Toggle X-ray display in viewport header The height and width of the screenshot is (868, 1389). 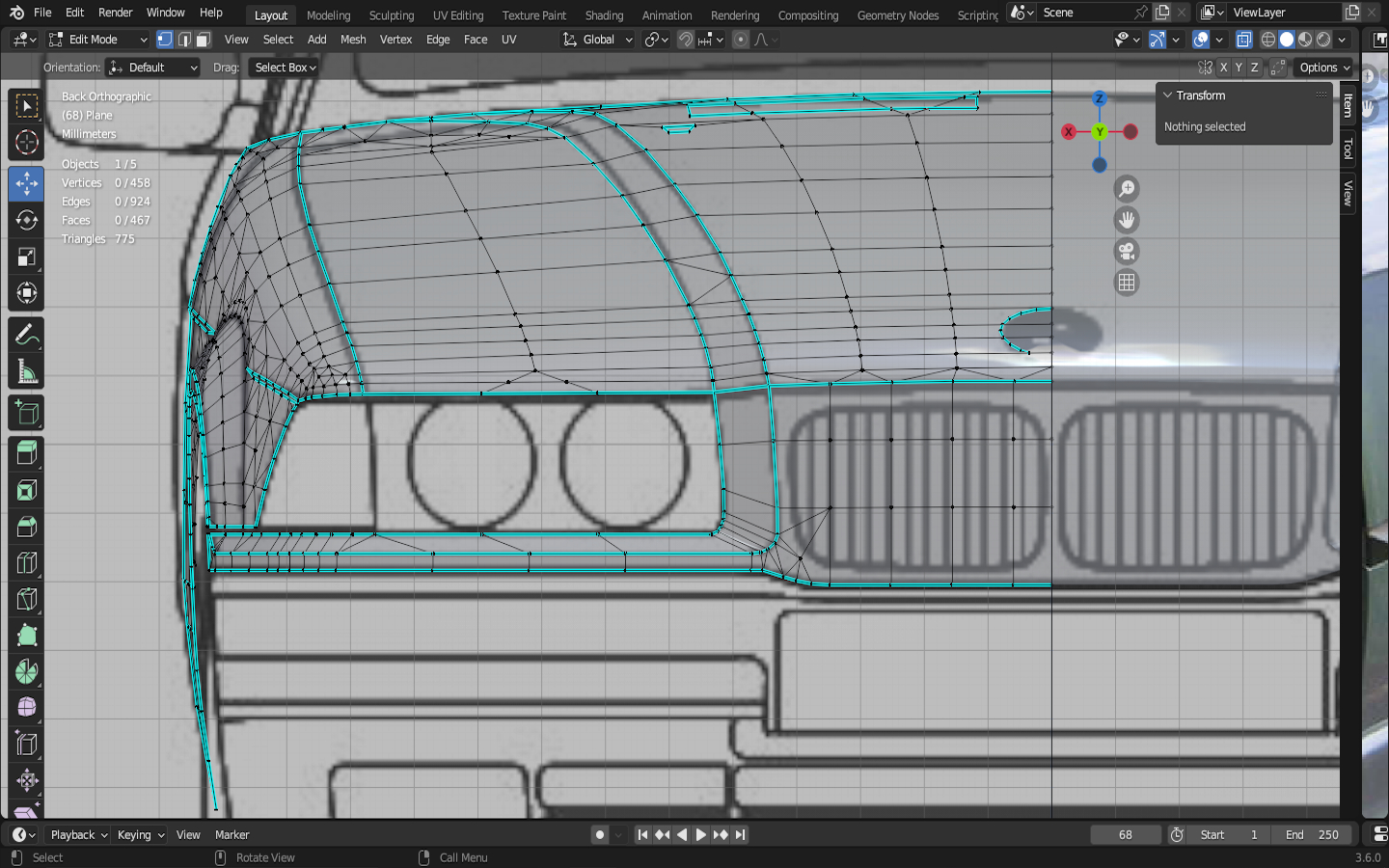click(1243, 40)
